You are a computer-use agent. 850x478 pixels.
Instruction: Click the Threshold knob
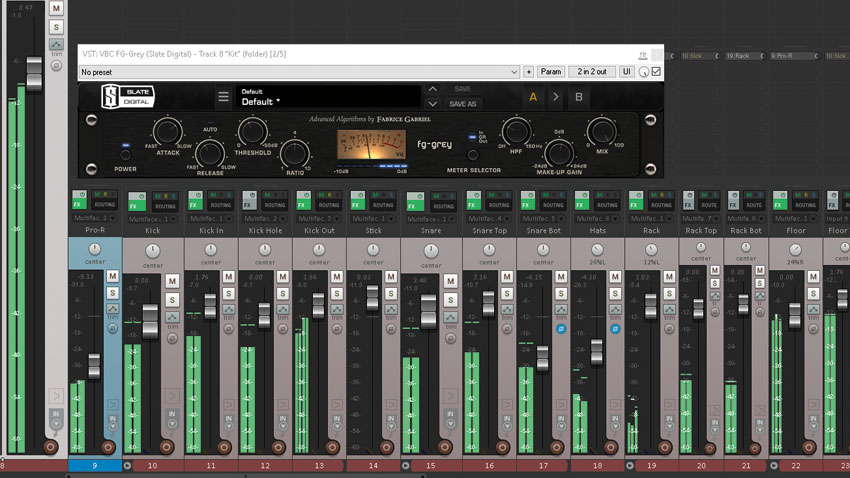pyautogui.click(x=253, y=131)
